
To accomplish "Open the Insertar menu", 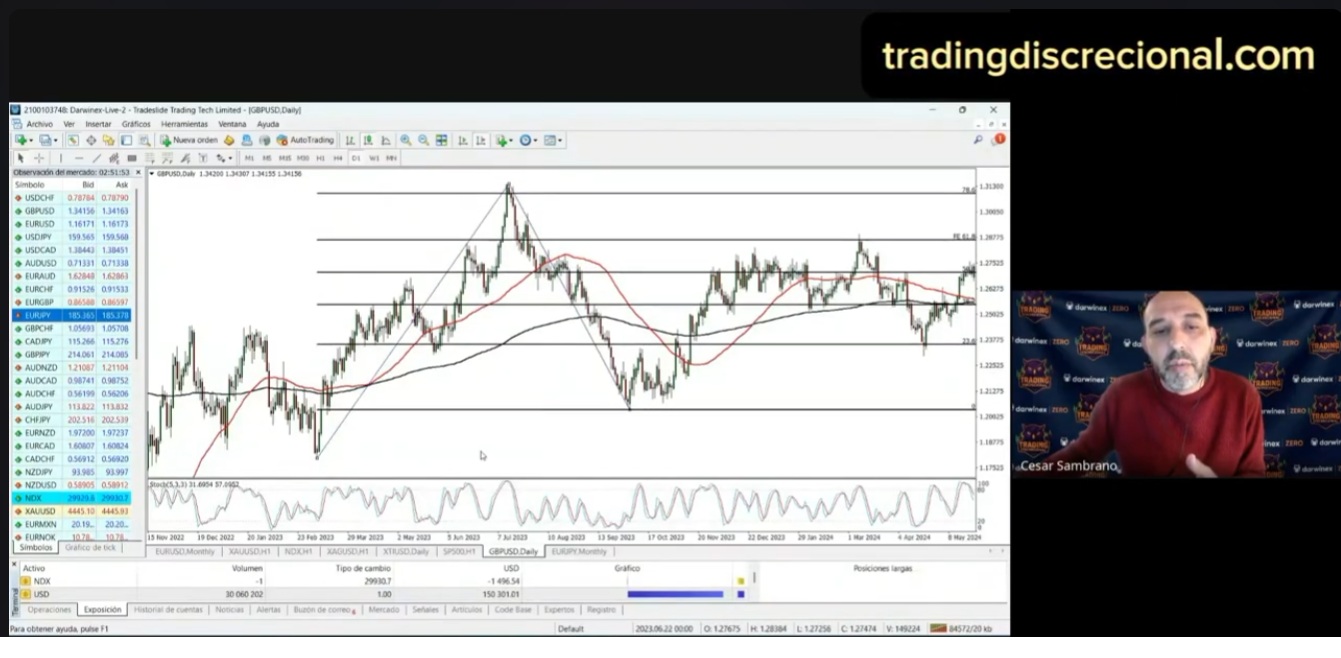I will [98, 124].
